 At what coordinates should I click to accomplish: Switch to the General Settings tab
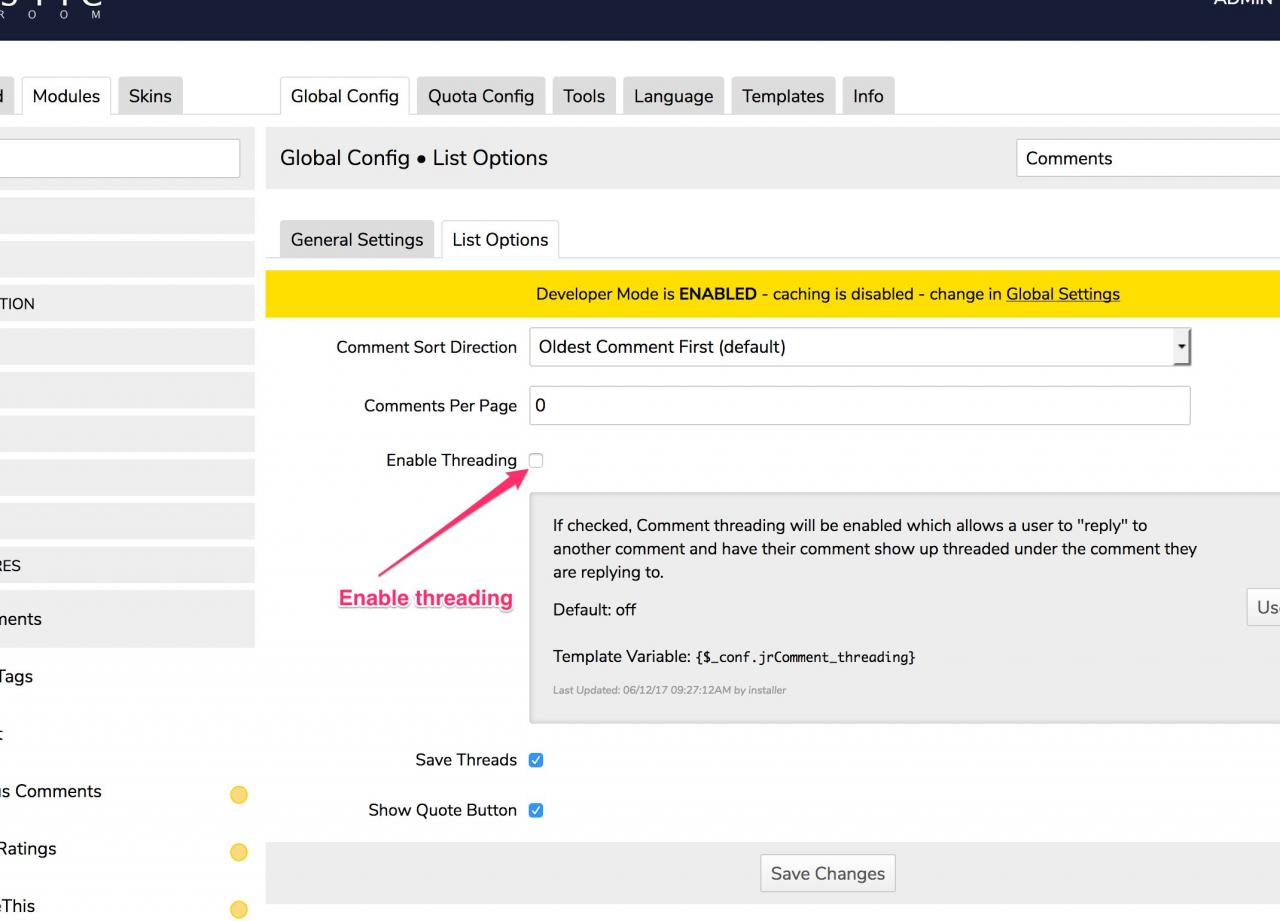click(x=357, y=240)
